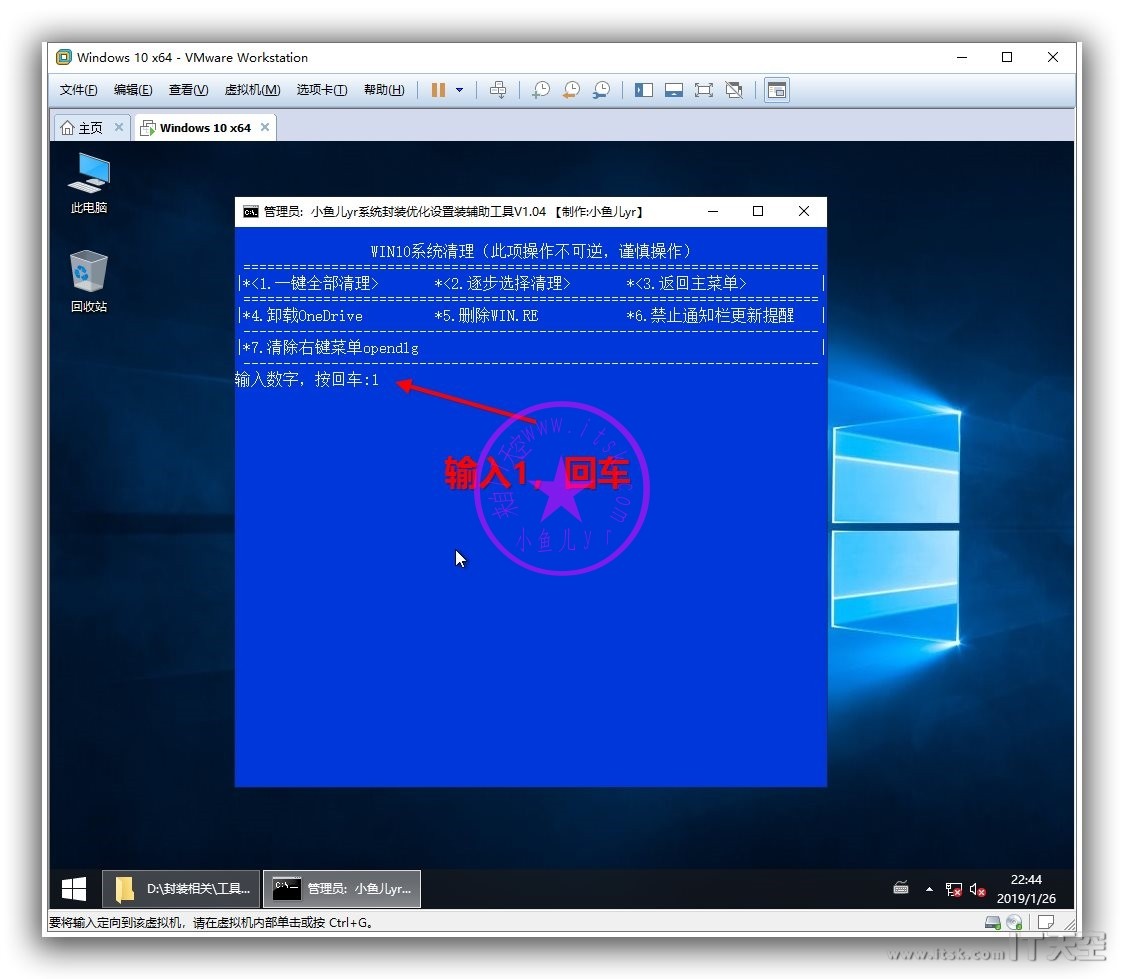Minimize the 小鱼儿yr tool console window
This screenshot has height=979, width=1124.
coord(713,211)
